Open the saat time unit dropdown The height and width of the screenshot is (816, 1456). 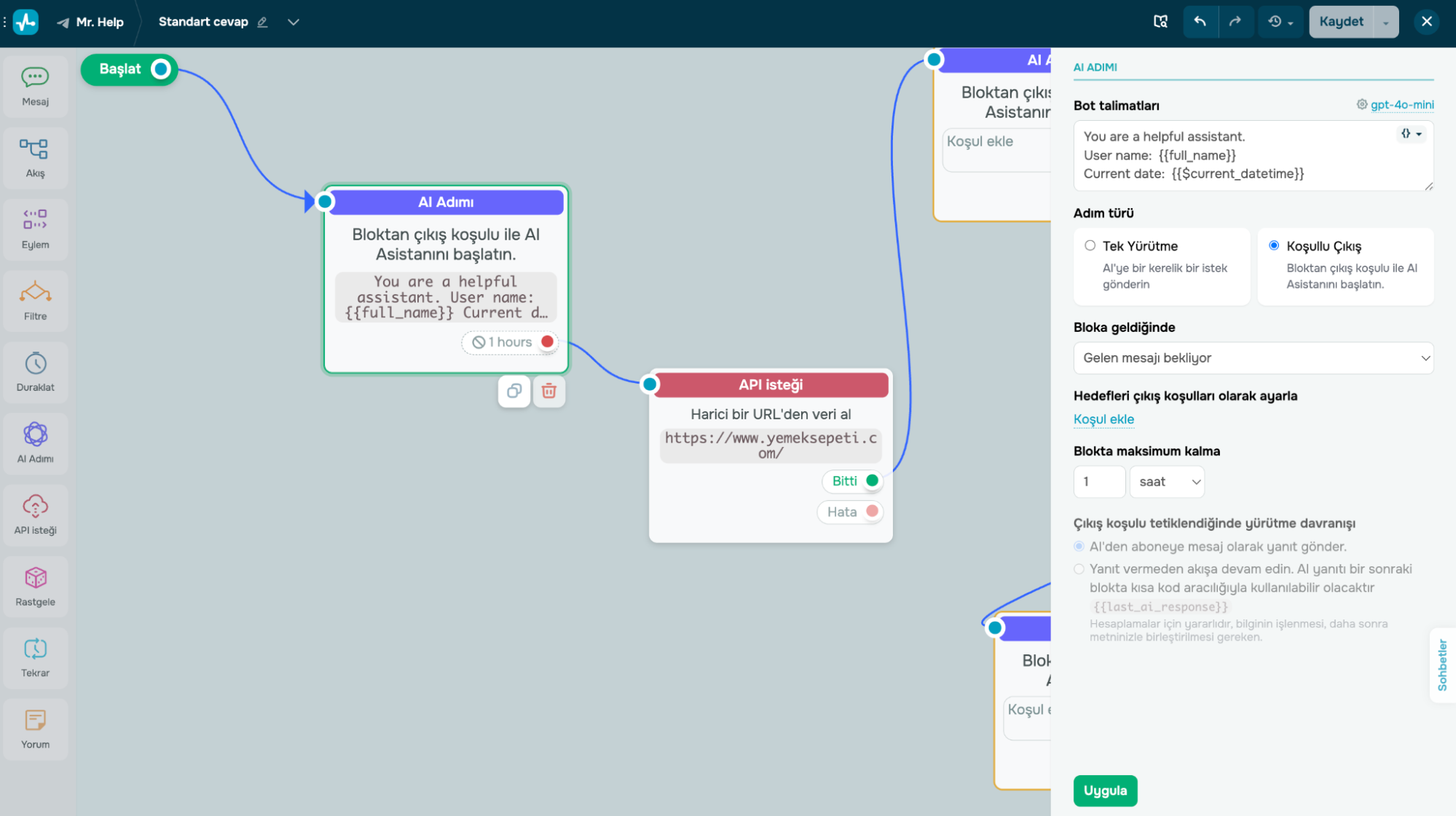pos(1167,482)
